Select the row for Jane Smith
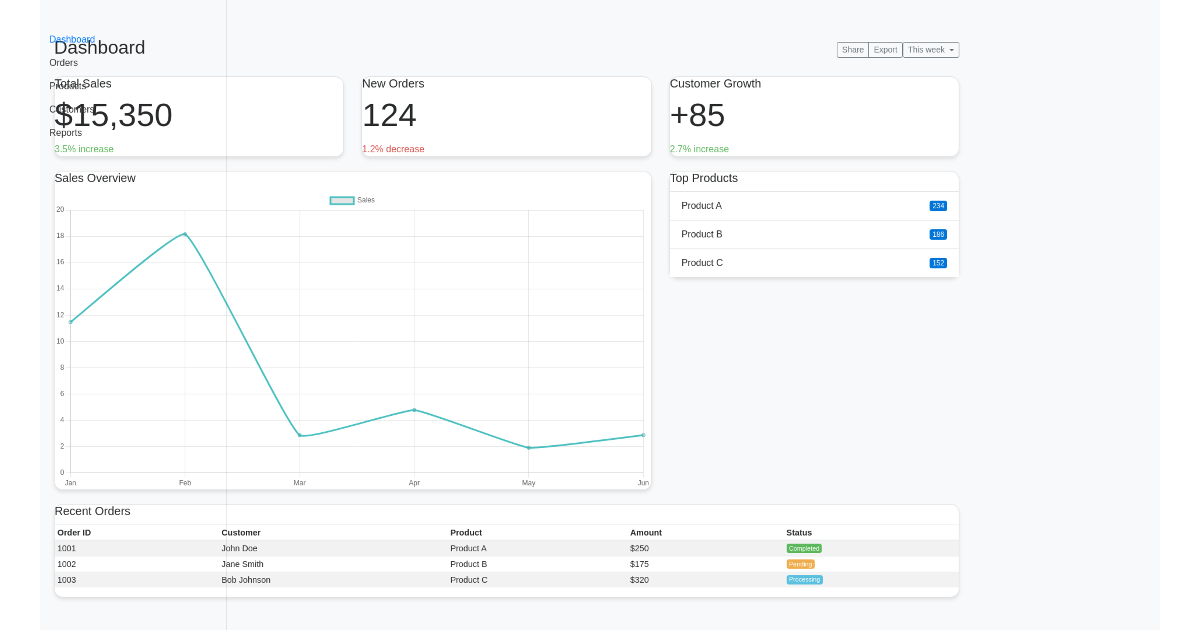The height and width of the screenshot is (630, 1200). pos(400,564)
